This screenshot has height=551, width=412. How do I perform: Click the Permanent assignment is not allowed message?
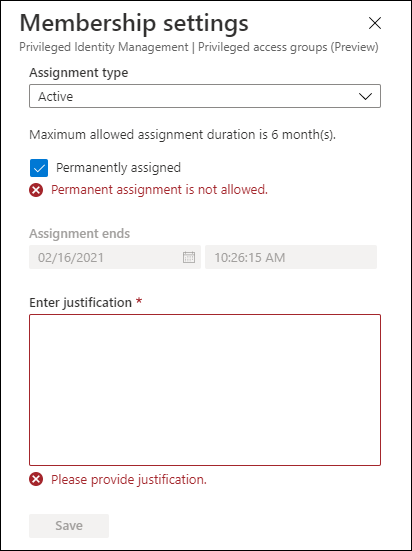[159, 190]
